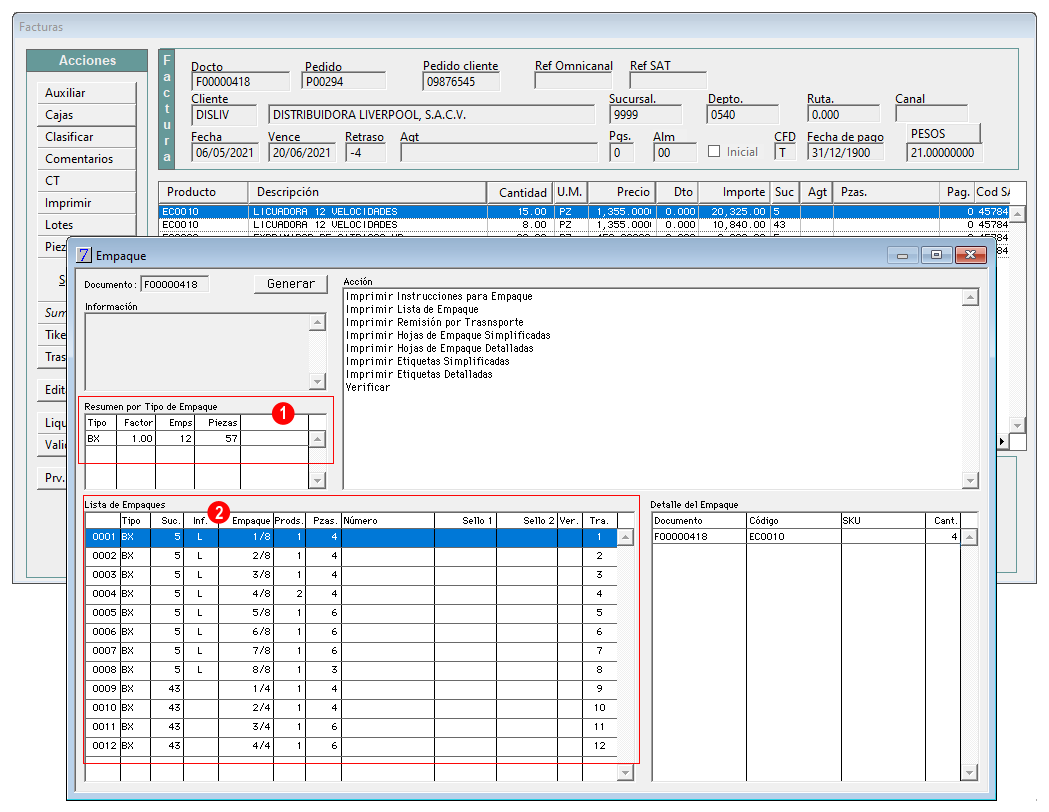Select Verificar in Acción list
The image size is (1049, 812).
point(368,387)
